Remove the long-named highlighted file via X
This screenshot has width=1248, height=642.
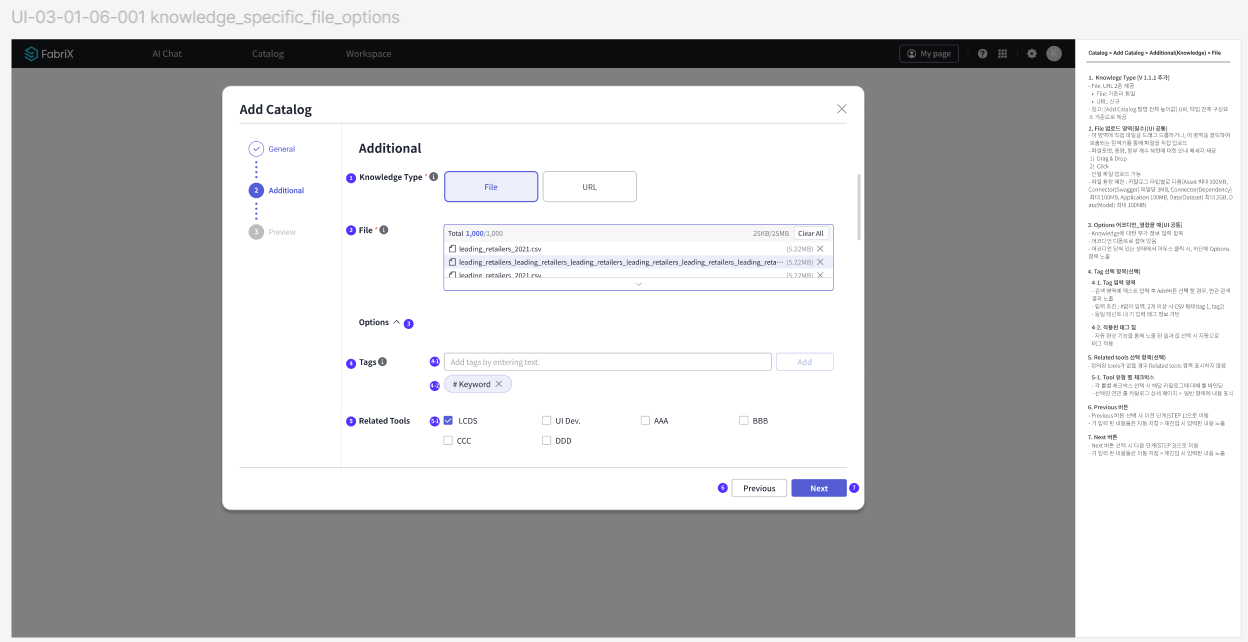click(x=820, y=262)
